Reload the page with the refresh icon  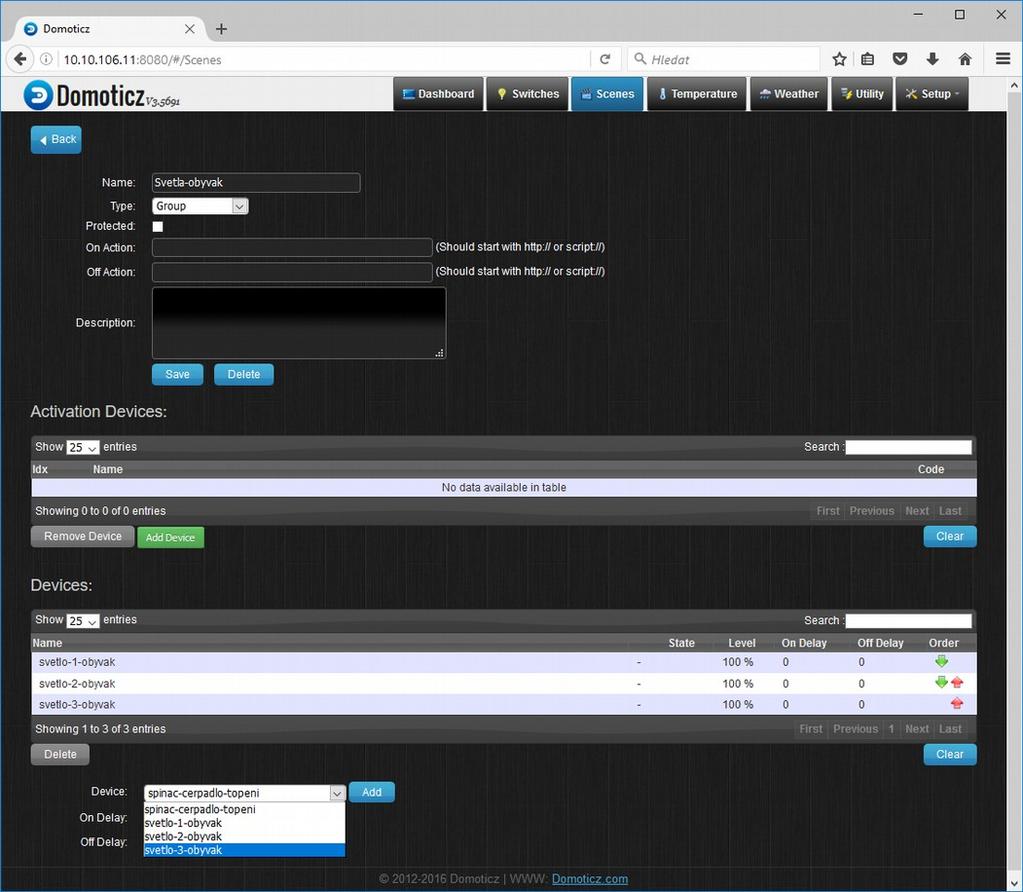(x=605, y=59)
